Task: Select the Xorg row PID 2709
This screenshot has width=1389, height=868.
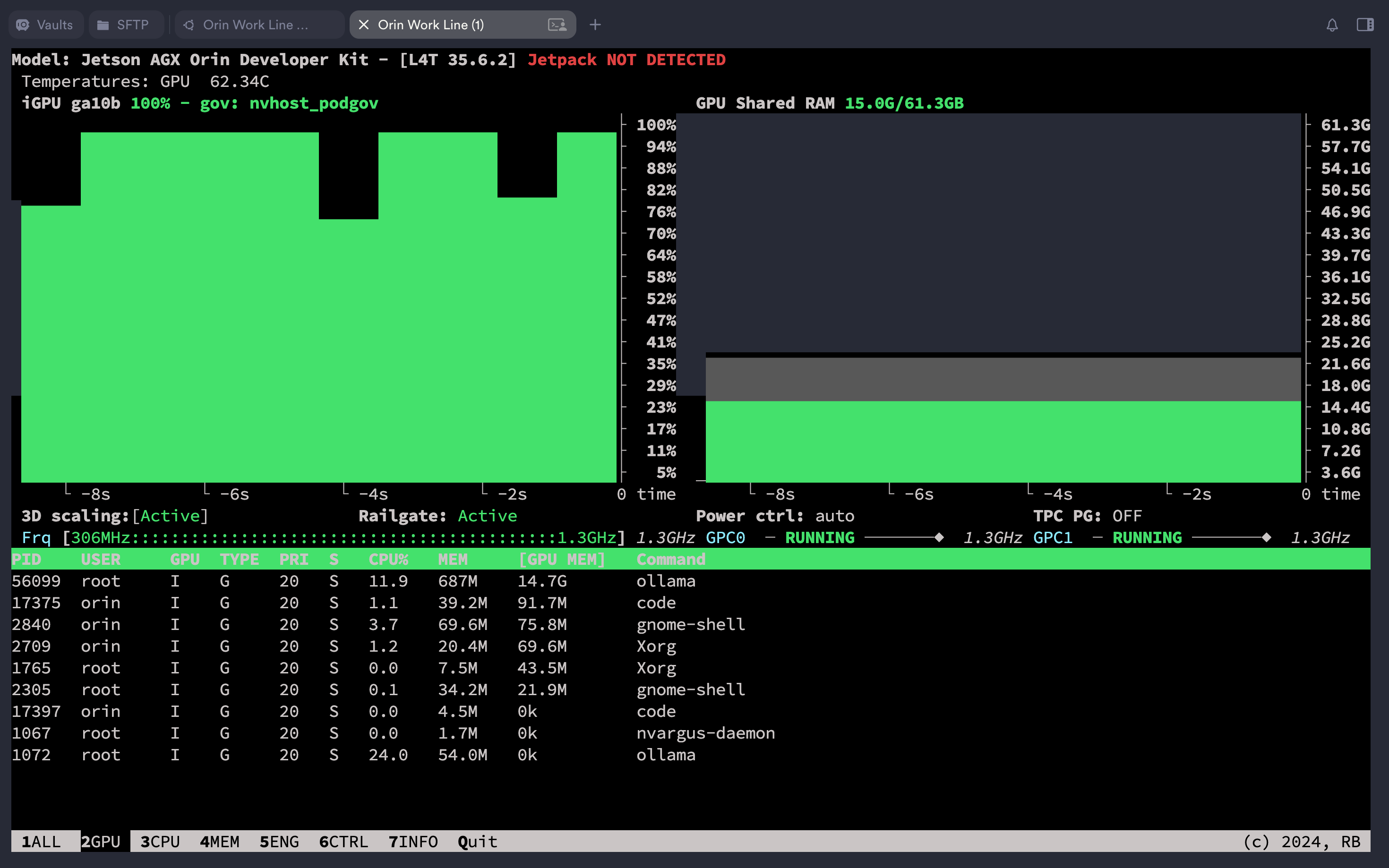Action: [691, 647]
